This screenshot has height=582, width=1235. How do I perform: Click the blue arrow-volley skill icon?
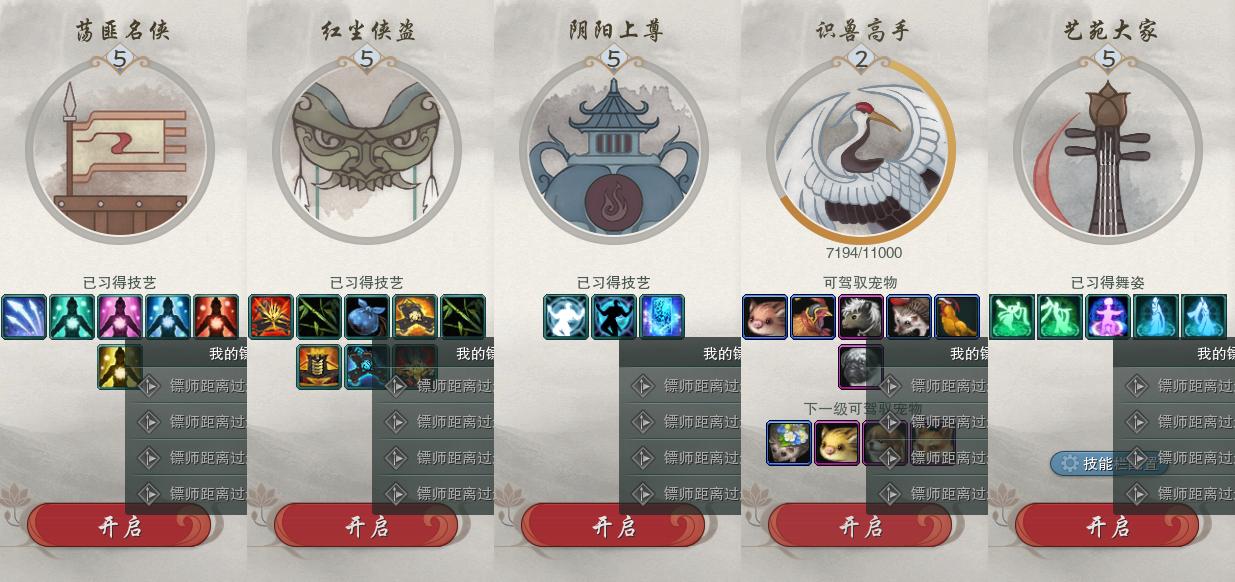pos(24,317)
